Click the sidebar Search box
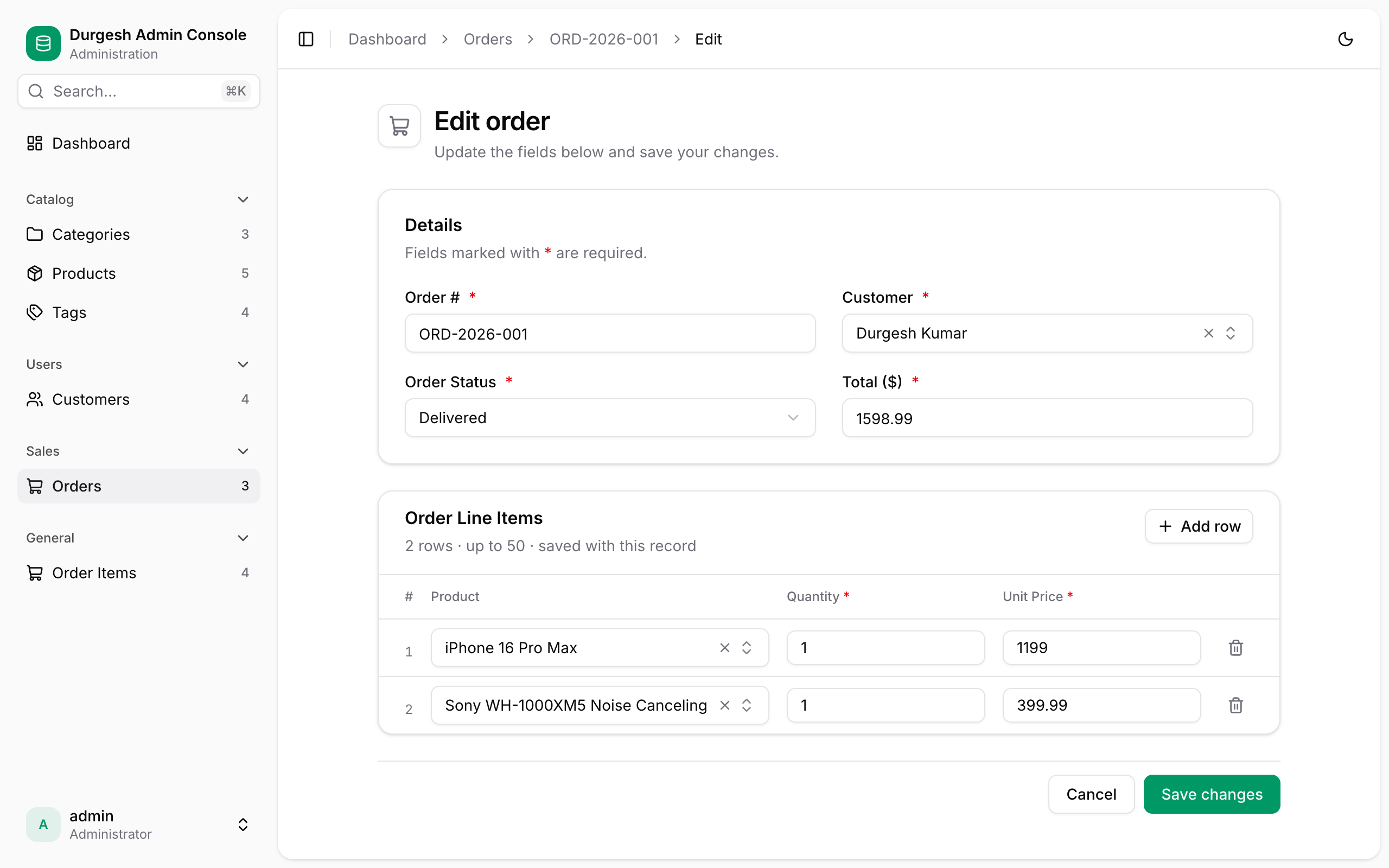Screen dimensions: 1389x868 point(138,91)
